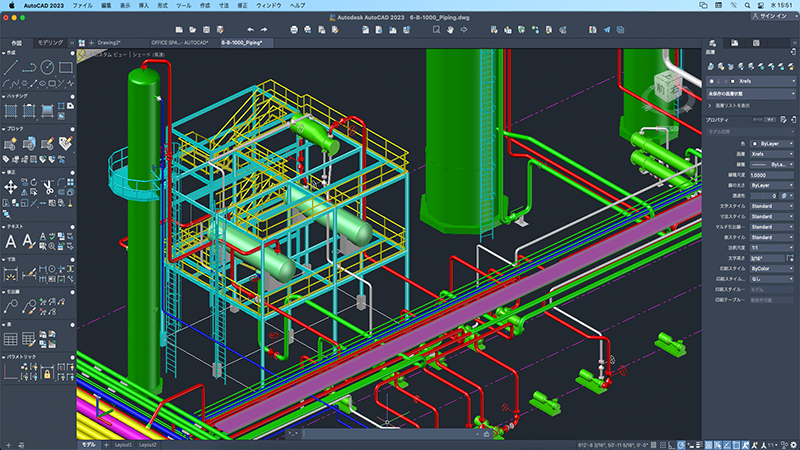The width and height of the screenshot is (800, 450).
Task: Click the Open file folder icon
Action: pos(192,30)
